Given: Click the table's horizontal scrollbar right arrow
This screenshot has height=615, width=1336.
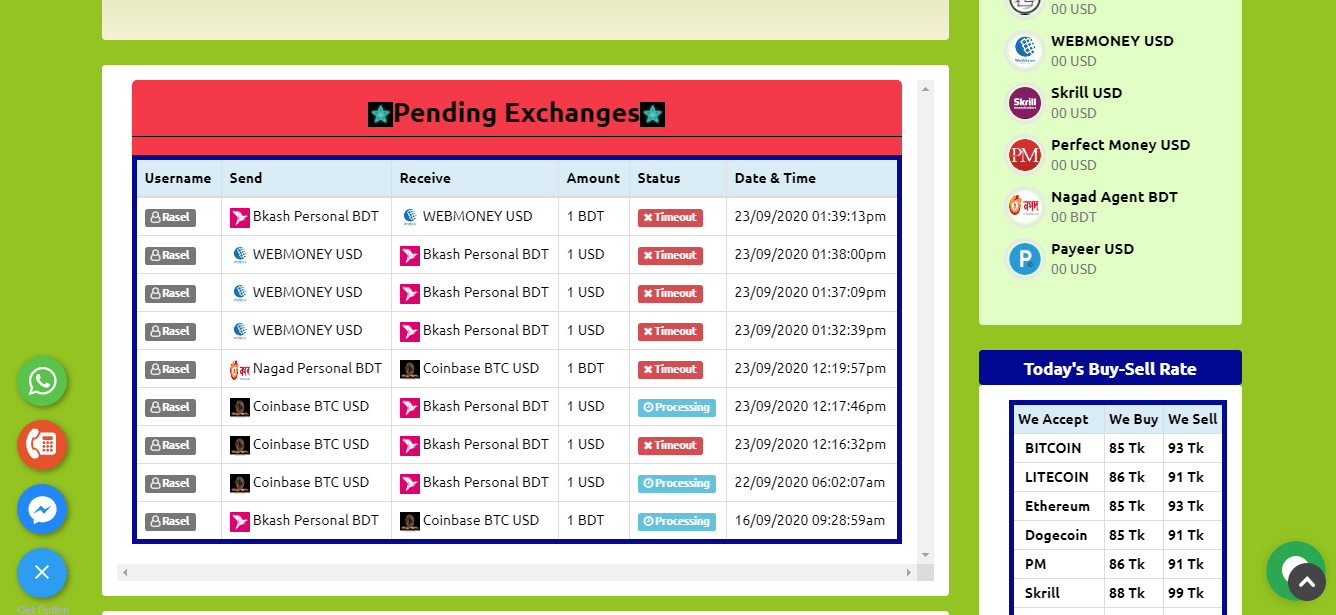Looking at the screenshot, I should click(909, 572).
